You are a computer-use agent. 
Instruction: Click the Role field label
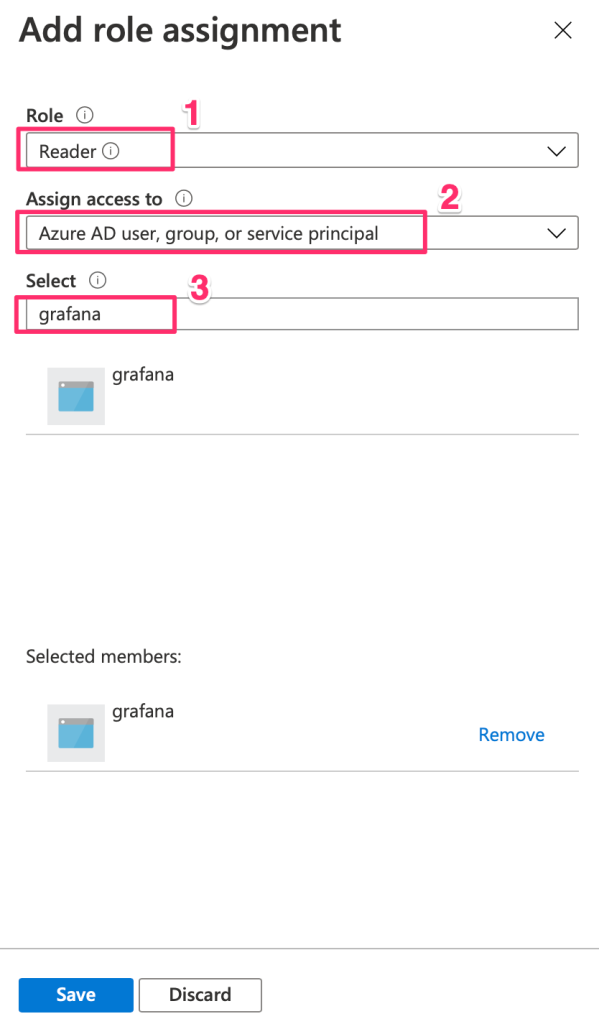coord(44,116)
